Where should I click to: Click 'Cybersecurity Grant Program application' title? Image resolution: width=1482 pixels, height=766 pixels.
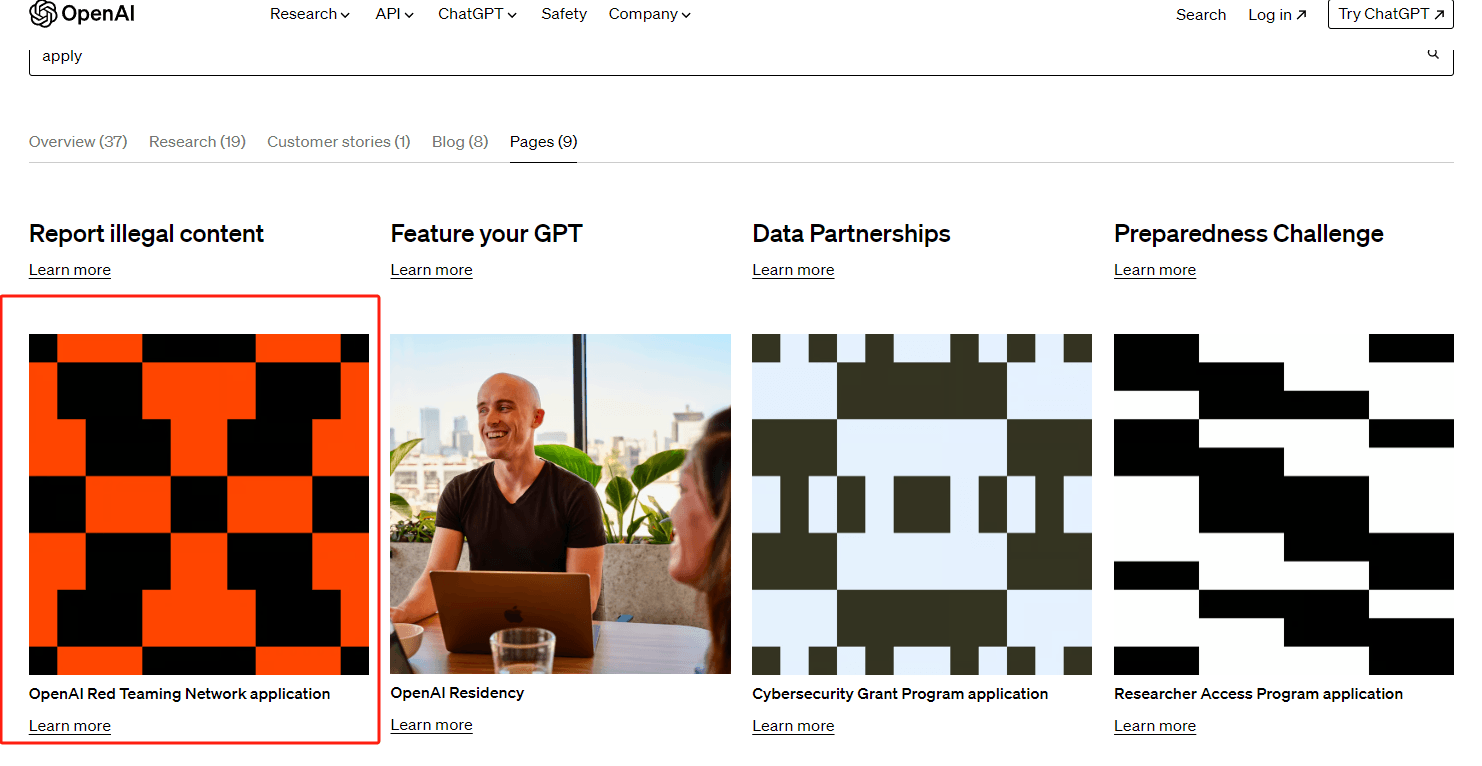900,694
